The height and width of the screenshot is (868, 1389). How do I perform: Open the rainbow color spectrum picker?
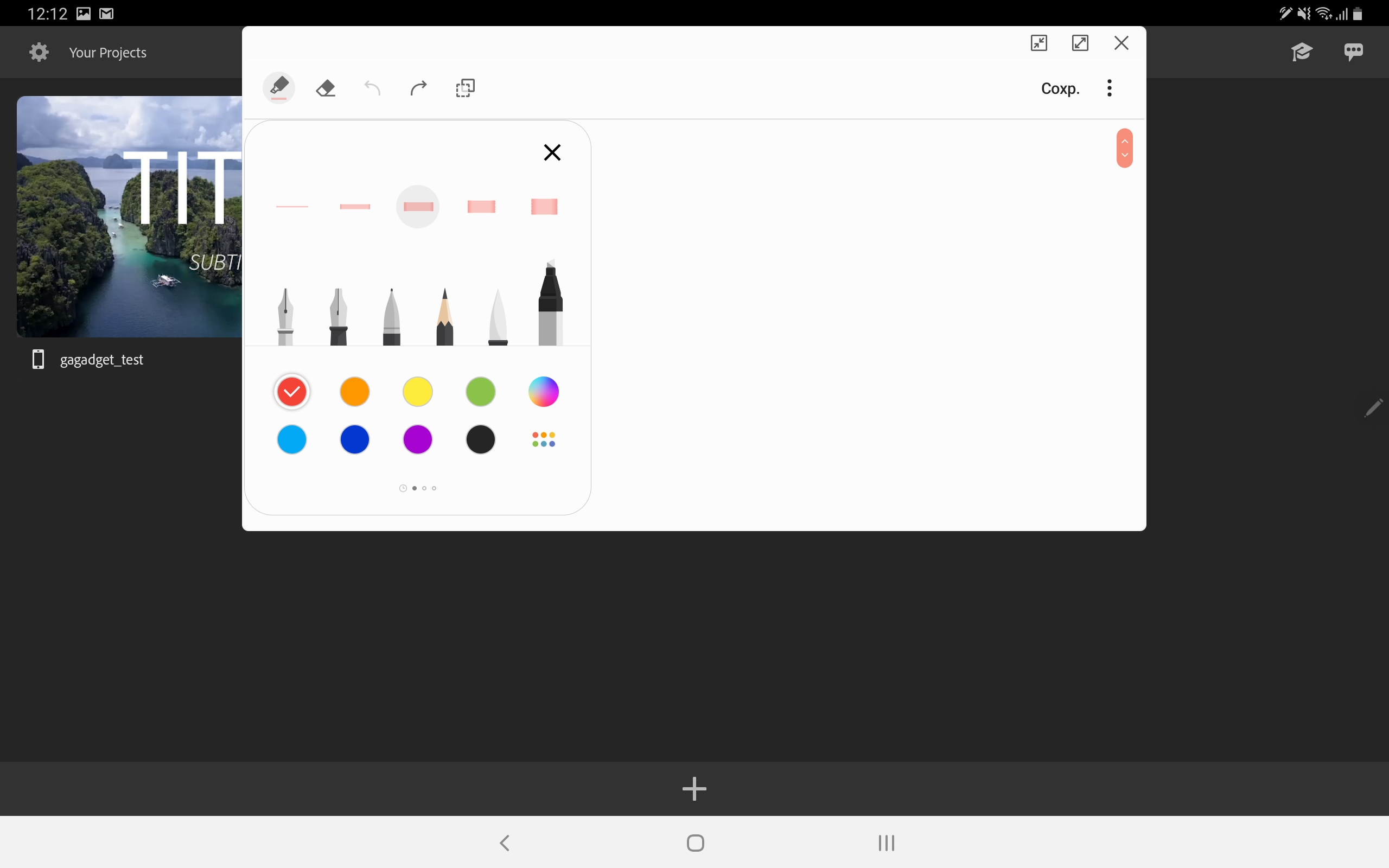tap(544, 392)
